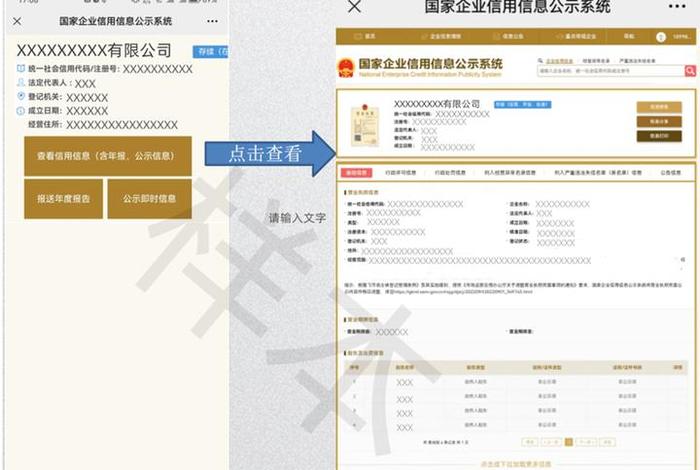Switch to the 行政处罚信息 tab
The height and width of the screenshot is (470, 700).
pyautogui.click(x=450, y=172)
